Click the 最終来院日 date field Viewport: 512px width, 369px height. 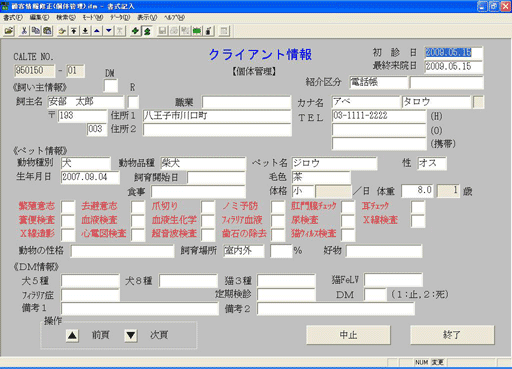453,67
